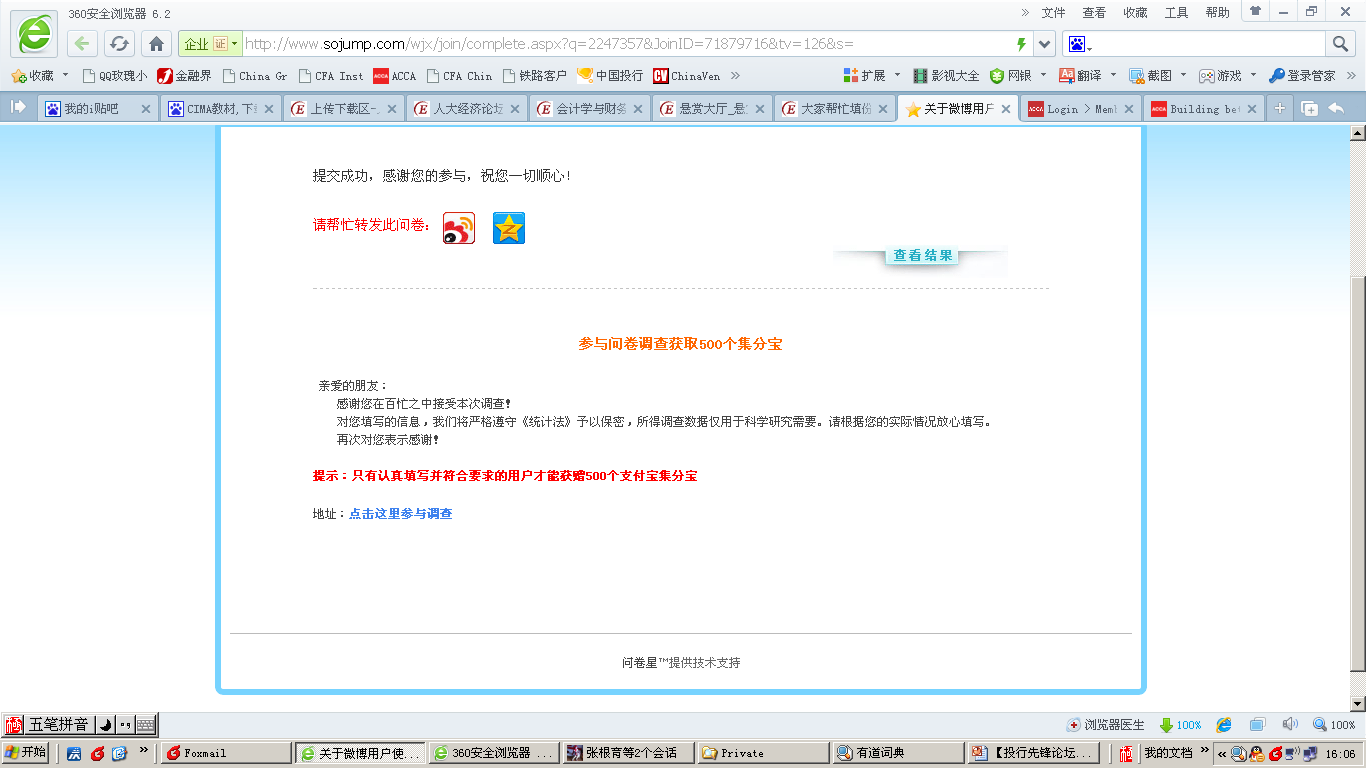Share the survey to Sina Weibo
Viewport: 1366px width, 768px height.
459,228
